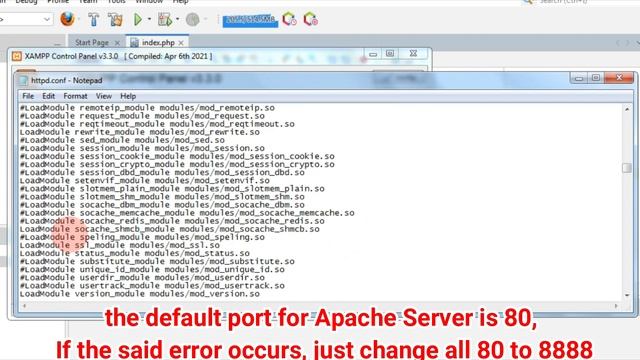Viewport: 640px width, 360px height.
Task: Close the Start Page tab
Action: click(x=117, y=42)
